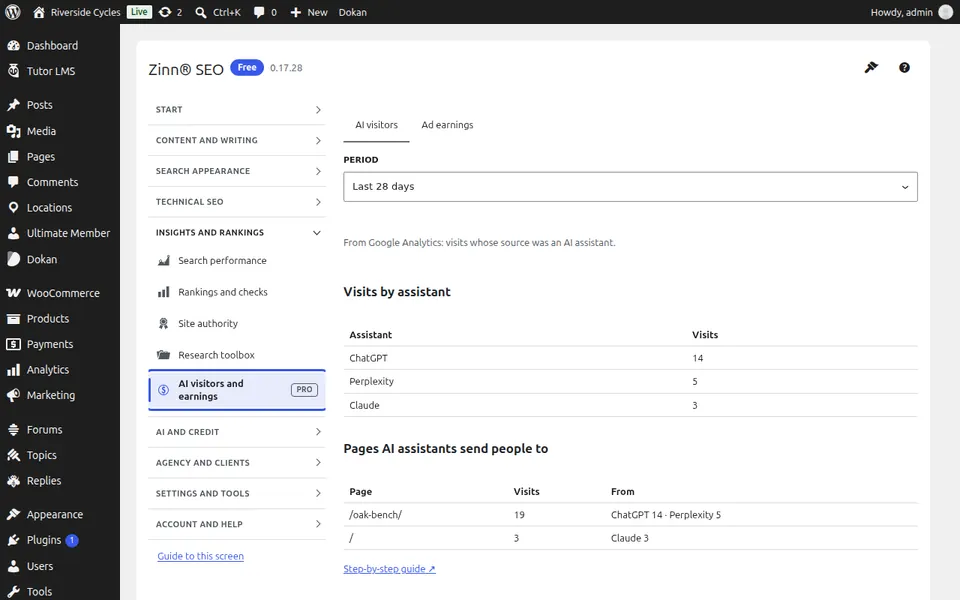
Task: Open the Guide to this screen link
Action: tap(200, 556)
